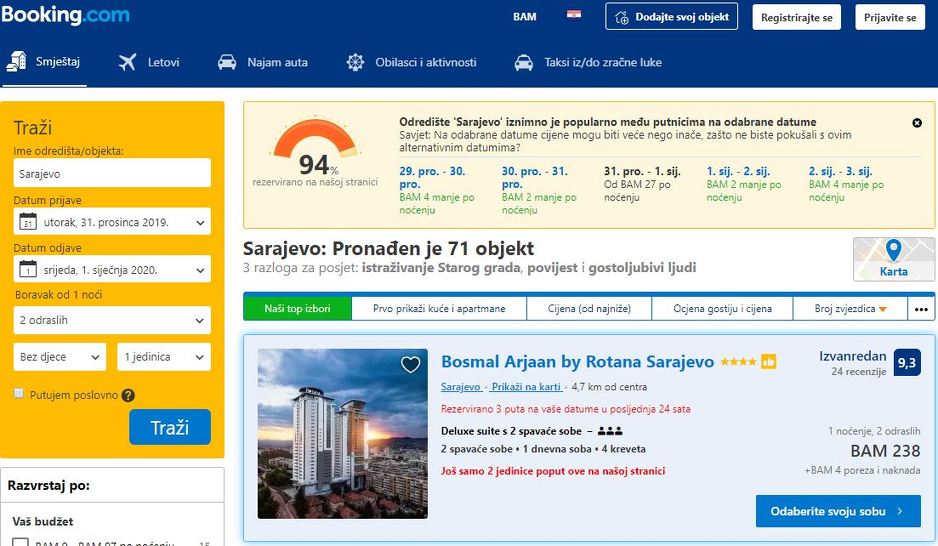Click the Booking.com logo
Screen dimensions: 938x546
[65, 15]
